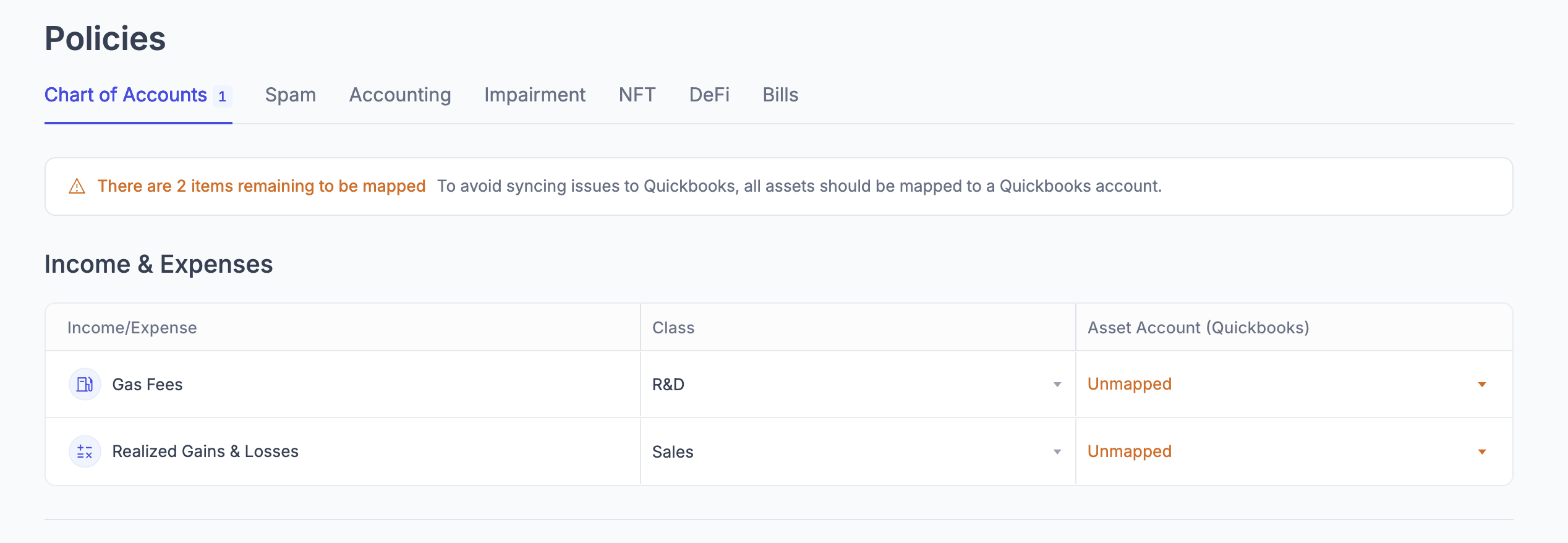Click the '2 items remaining to be mapped' warning
Screen dimensions: 1568x543
click(x=261, y=186)
